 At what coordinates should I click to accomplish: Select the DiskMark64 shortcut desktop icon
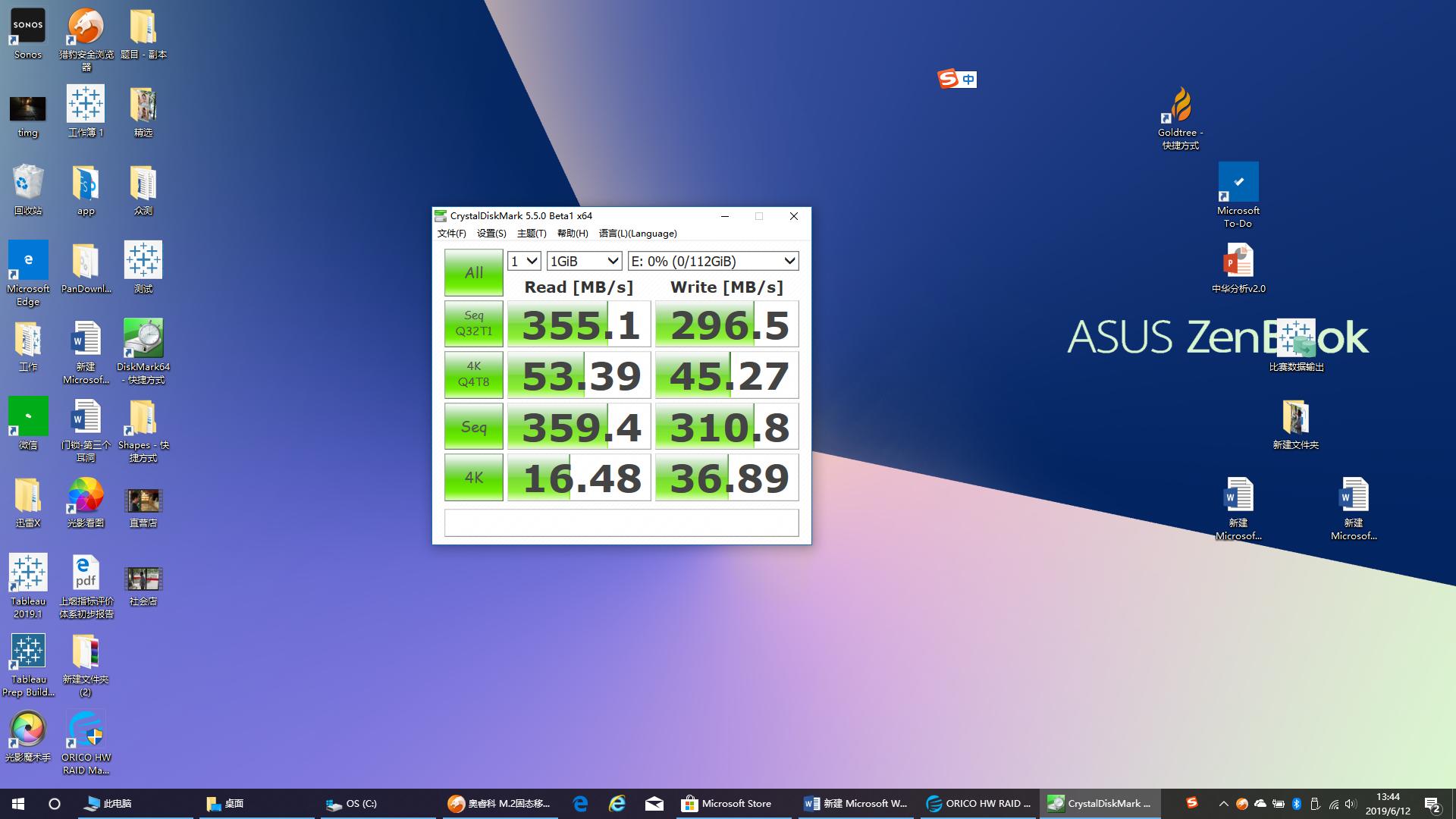coord(143,339)
